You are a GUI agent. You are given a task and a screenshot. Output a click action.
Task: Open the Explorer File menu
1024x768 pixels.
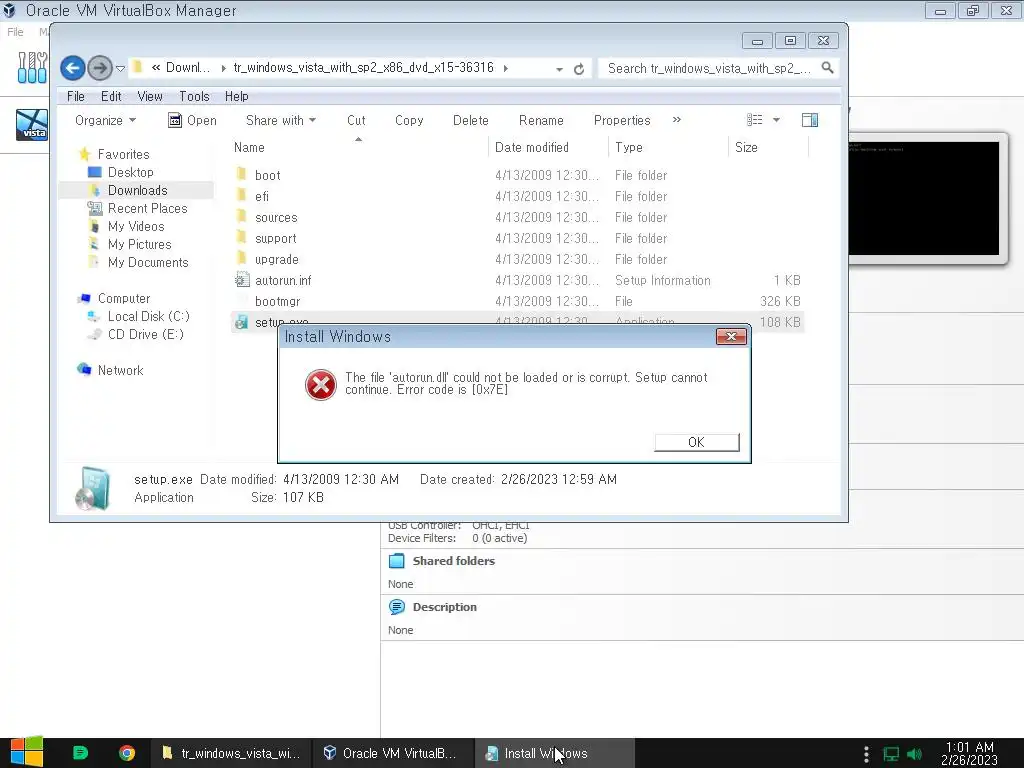pos(76,96)
